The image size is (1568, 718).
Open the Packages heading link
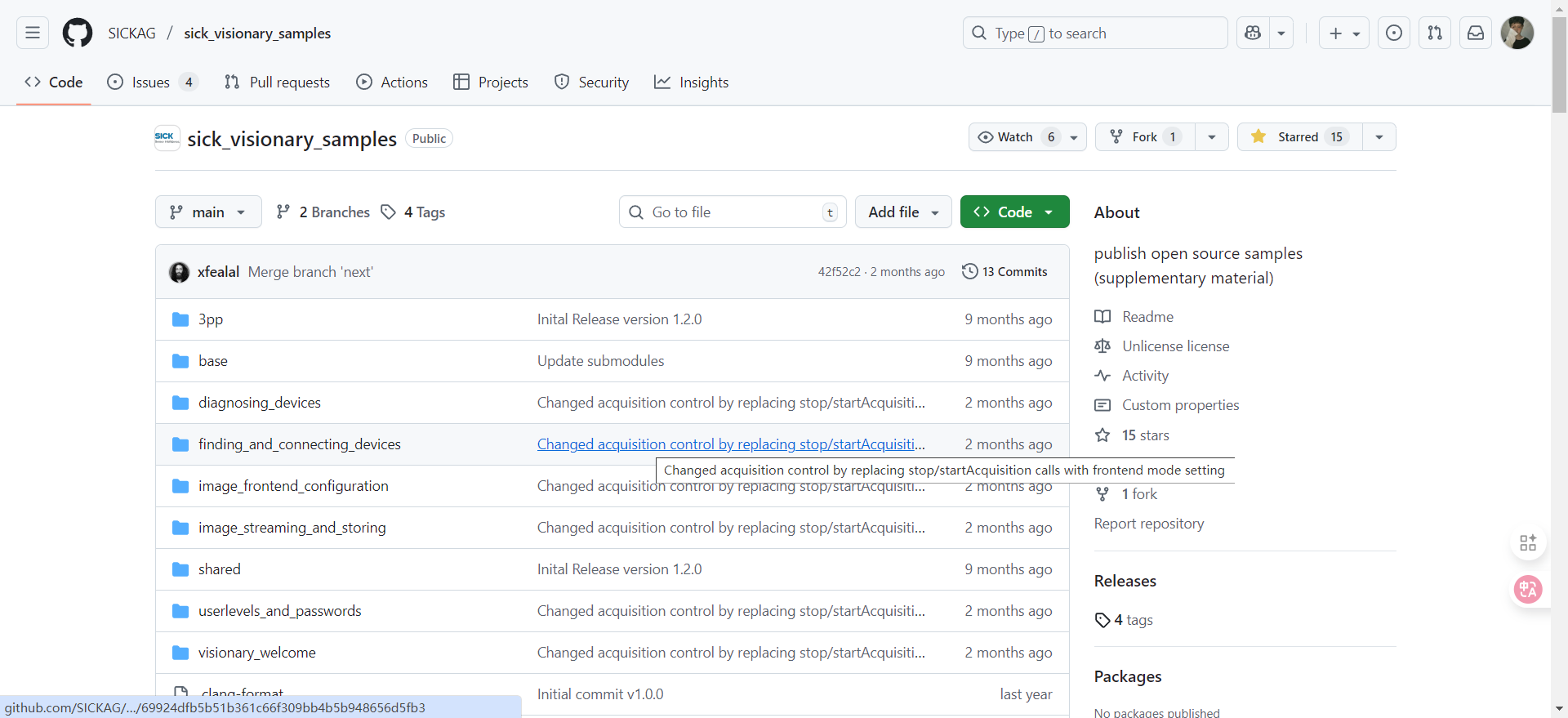coord(1128,676)
